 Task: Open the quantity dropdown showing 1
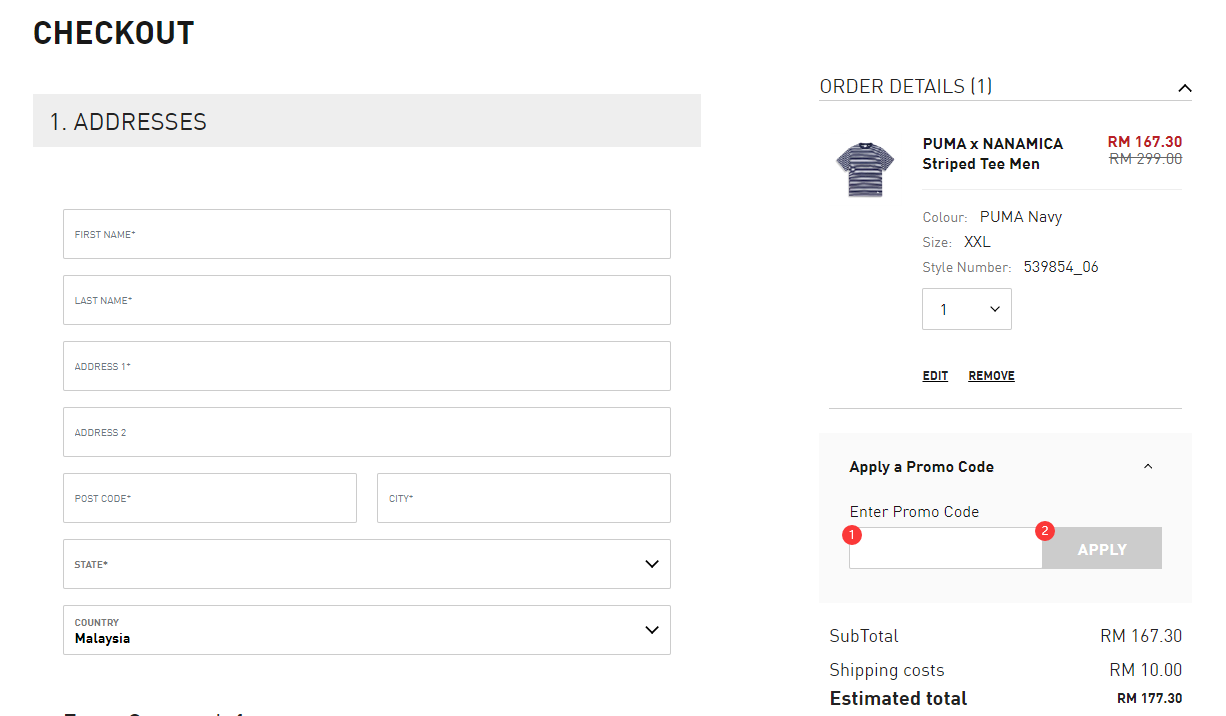tap(967, 309)
